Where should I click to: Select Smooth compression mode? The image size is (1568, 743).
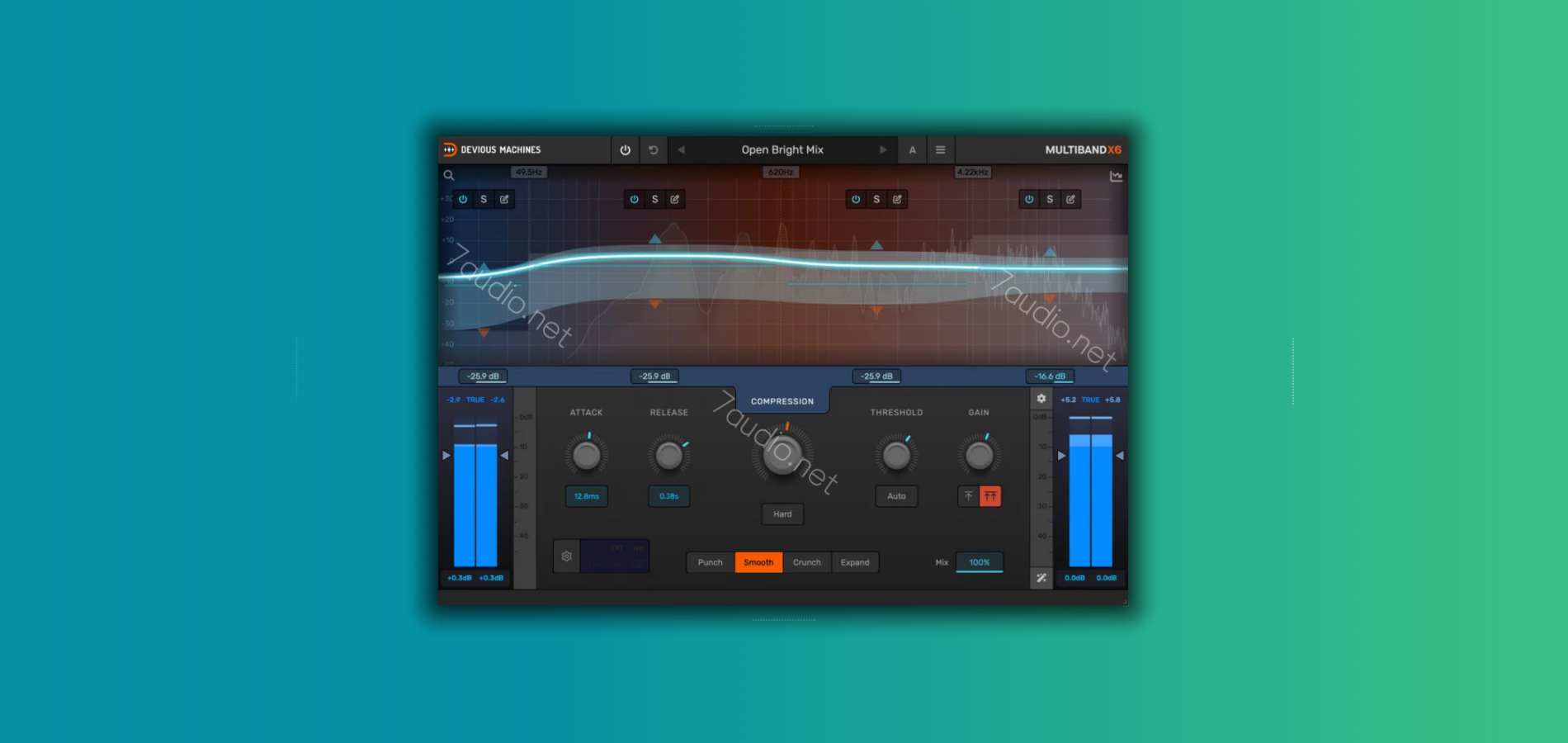point(758,562)
